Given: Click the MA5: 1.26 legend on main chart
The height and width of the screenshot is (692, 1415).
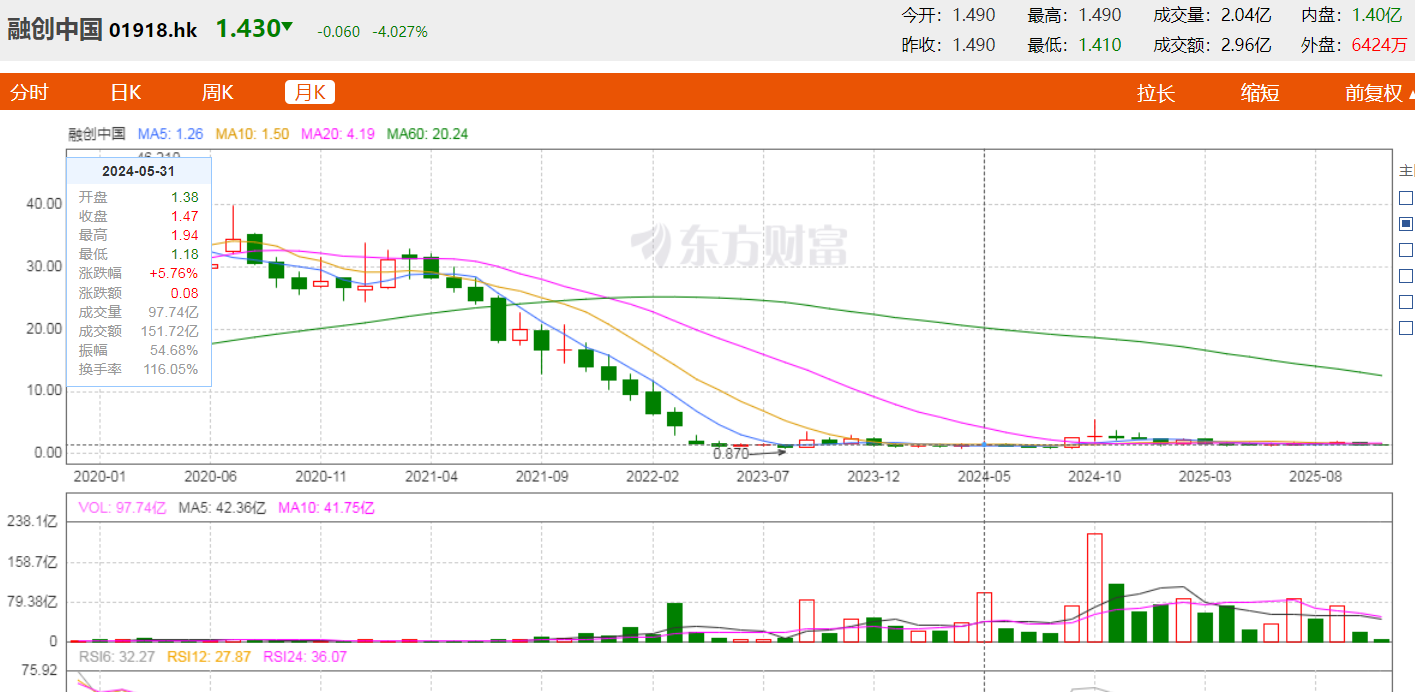Looking at the screenshot, I should (x=171, y=134).
